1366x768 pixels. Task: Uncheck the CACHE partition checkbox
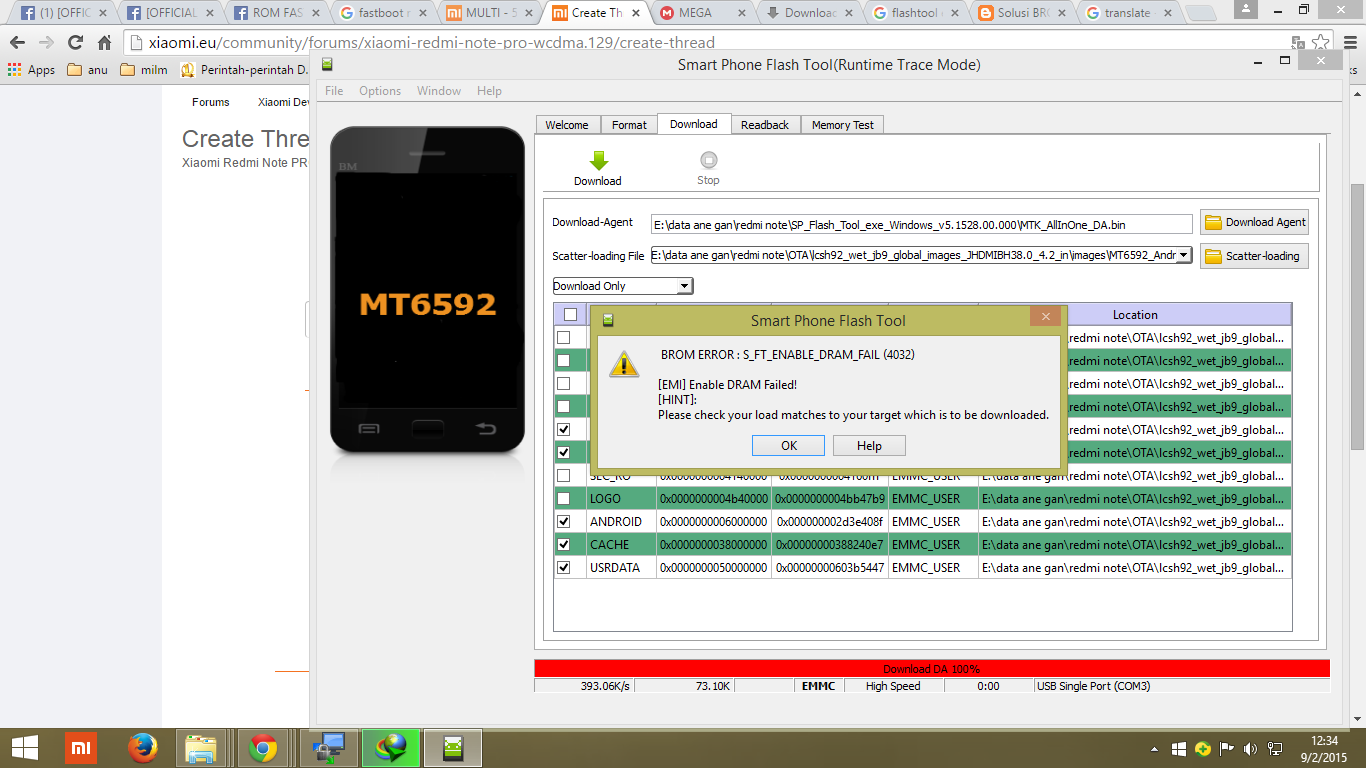(x=564, y=544)
